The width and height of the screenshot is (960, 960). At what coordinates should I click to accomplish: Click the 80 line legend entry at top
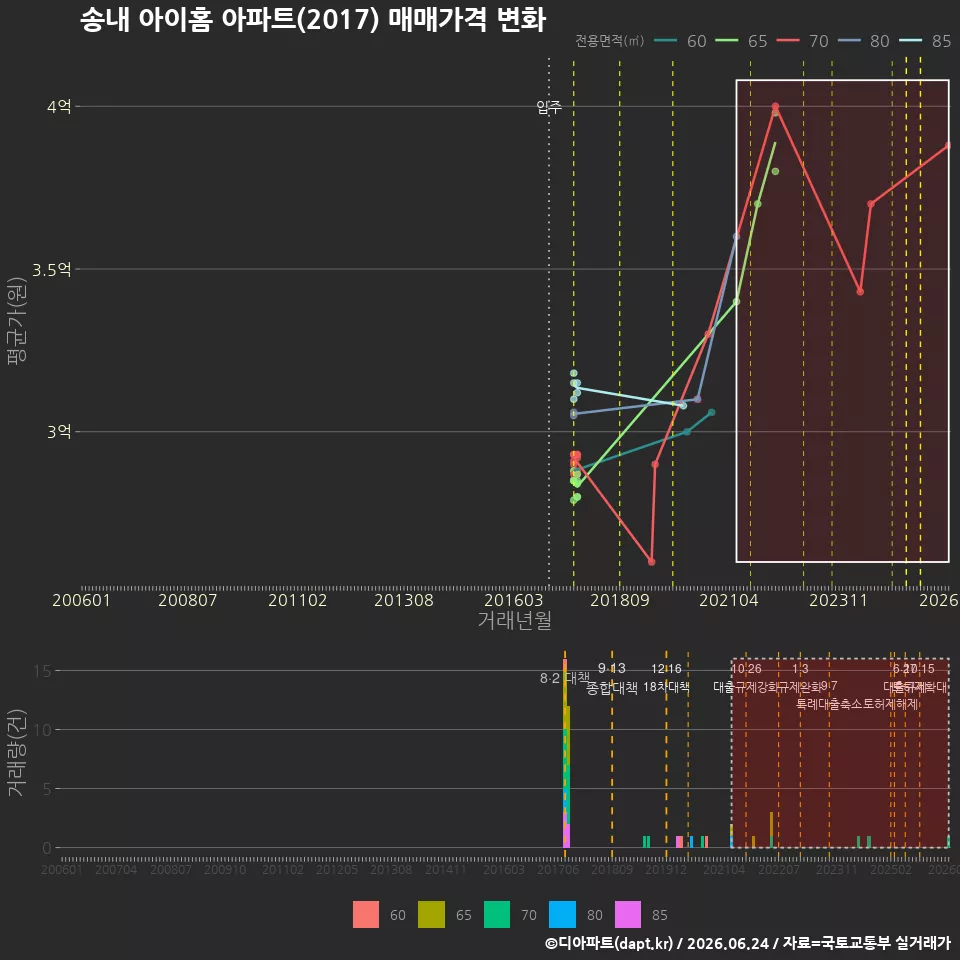tap(864, 41)
